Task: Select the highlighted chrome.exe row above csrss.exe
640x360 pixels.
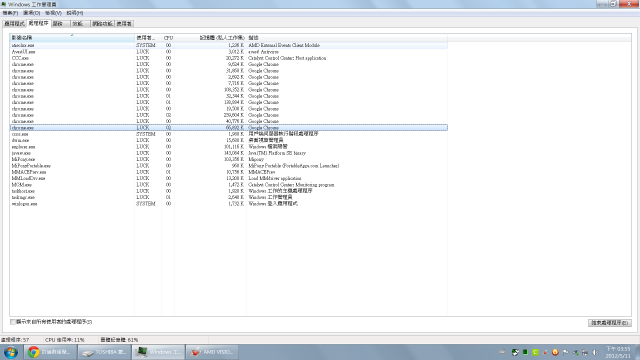Action: click(229, 128)
